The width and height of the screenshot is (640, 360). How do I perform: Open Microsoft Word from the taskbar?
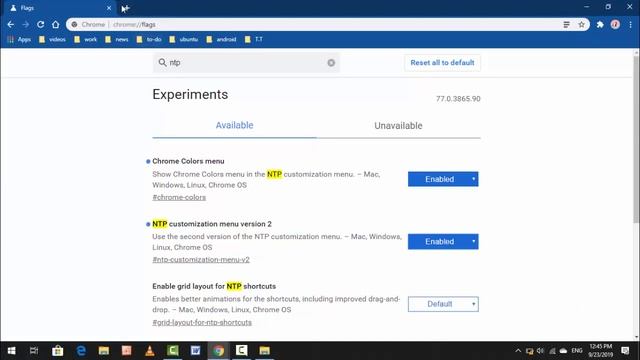coord(196,351)
